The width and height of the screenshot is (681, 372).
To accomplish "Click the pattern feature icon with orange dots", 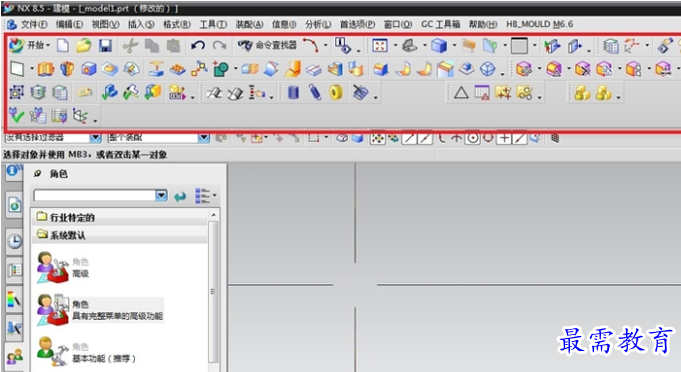I will point(177,69).
